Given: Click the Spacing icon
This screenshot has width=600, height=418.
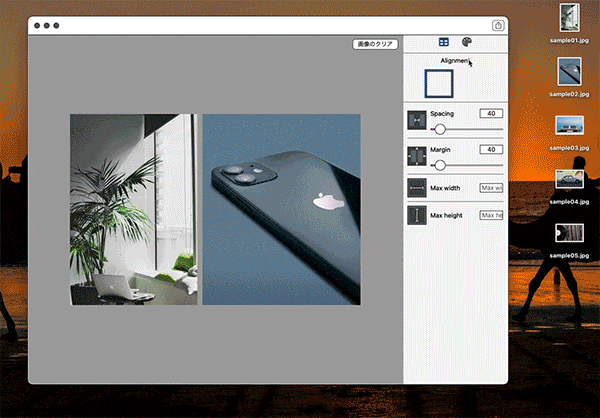Looking at the screenshot, I should (417, 120).
